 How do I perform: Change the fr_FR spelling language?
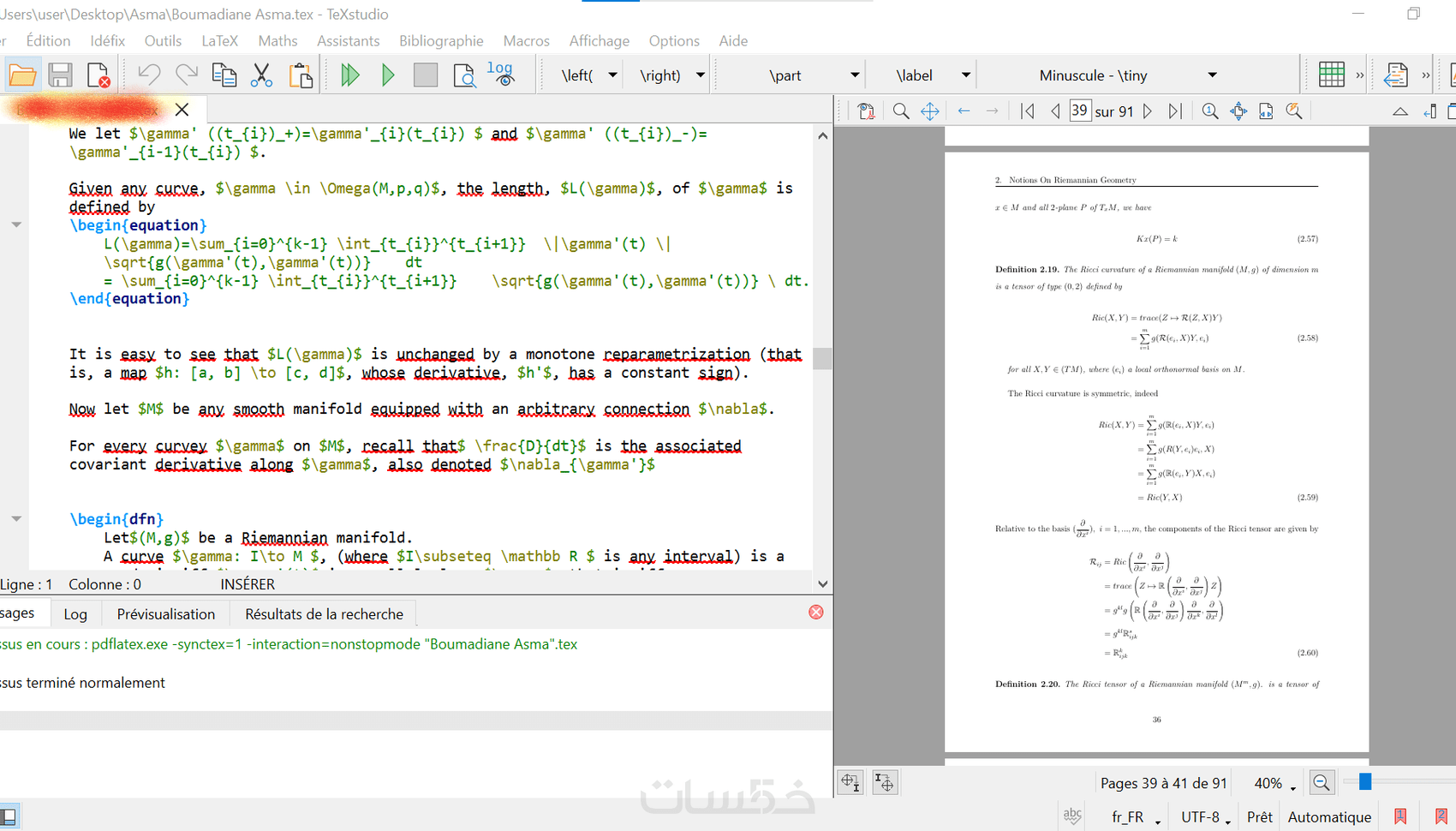click(1136, 817)
